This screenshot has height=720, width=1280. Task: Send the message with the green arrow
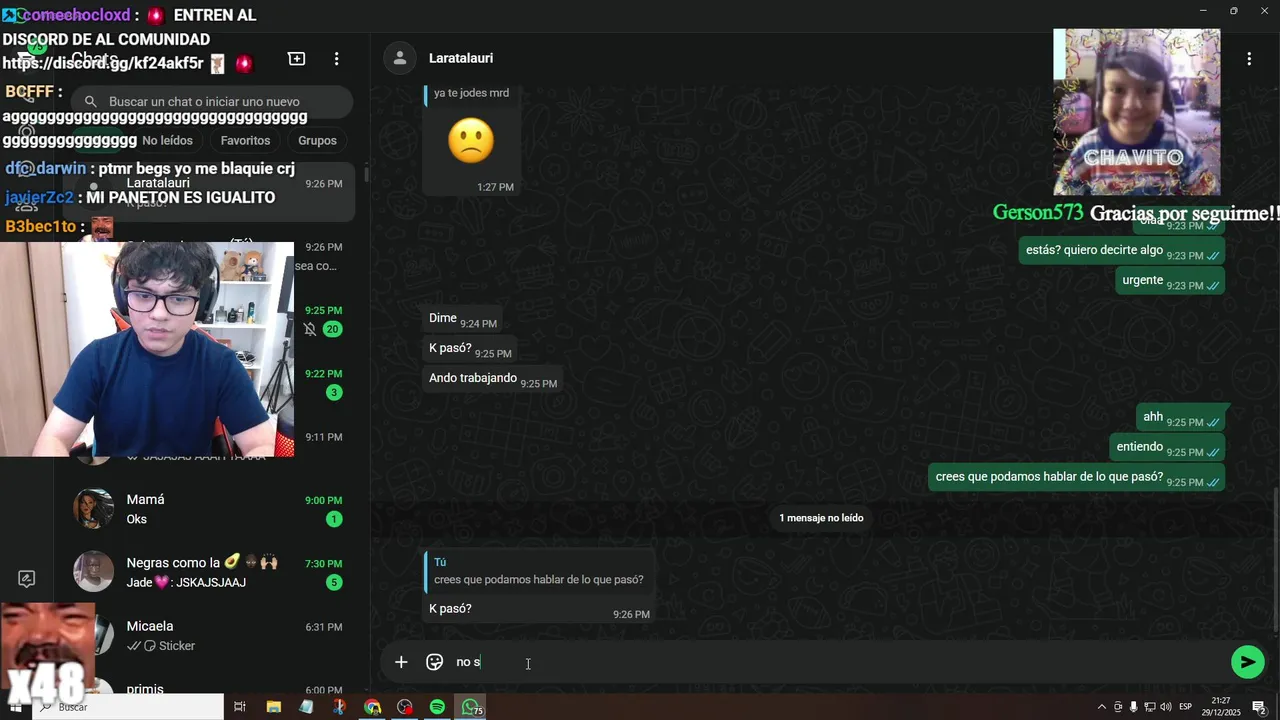tap(1247, 662)
